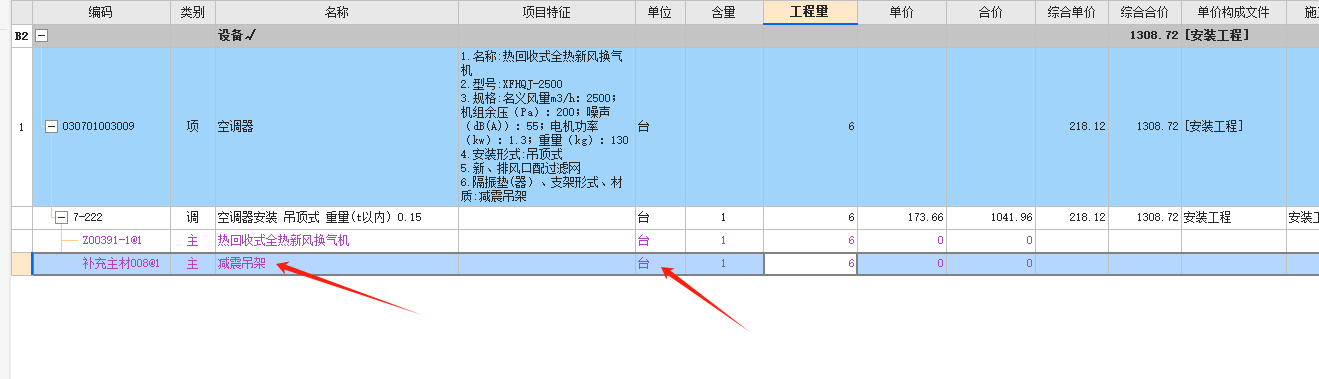Click the 项目特征 column header

click(547, 12)
